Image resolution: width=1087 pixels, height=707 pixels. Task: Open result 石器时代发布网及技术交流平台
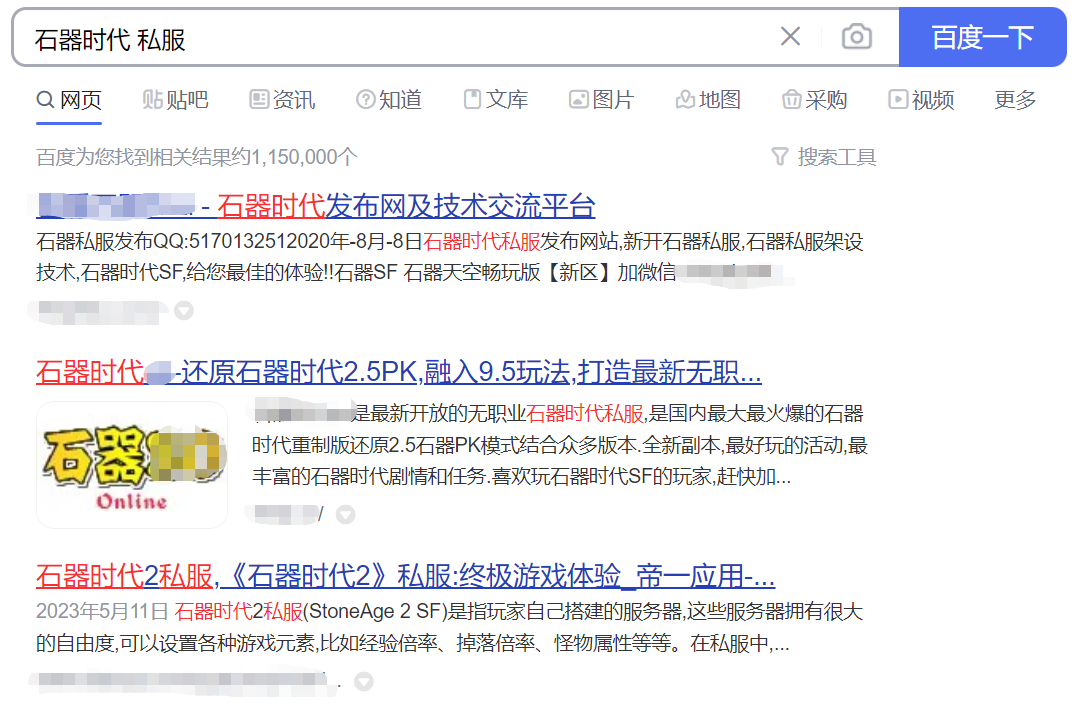(317, 206)
